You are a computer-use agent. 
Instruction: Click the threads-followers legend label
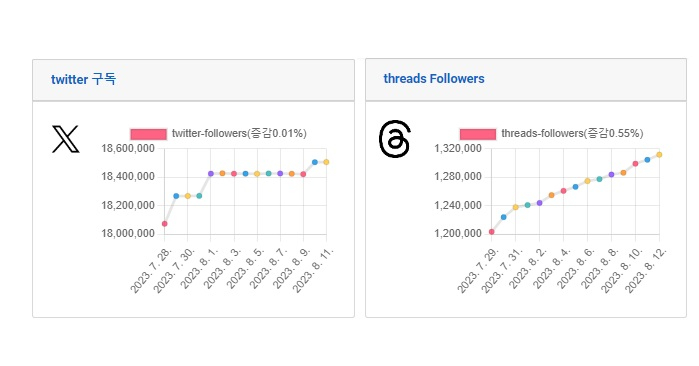[572, 133]
